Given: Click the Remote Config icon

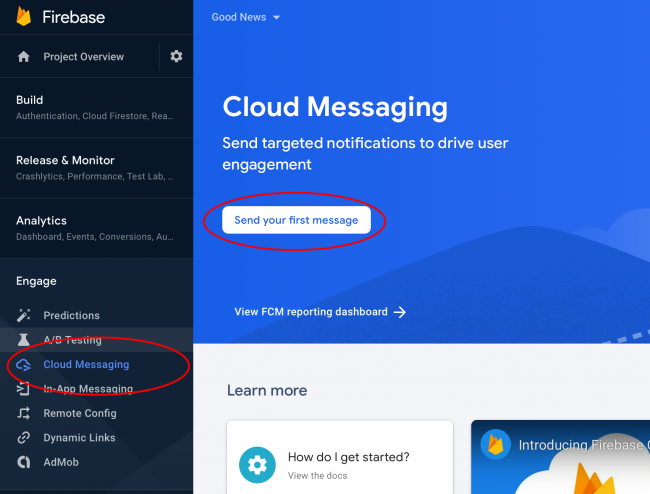Looking at the screenshot, I should [x=24, y=413].
